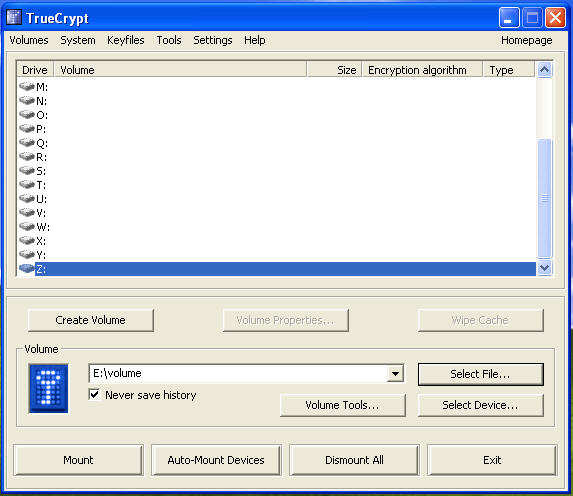The image size is (573, 496).
Task: Click the Drive column header
Action: tap(35, 70)
